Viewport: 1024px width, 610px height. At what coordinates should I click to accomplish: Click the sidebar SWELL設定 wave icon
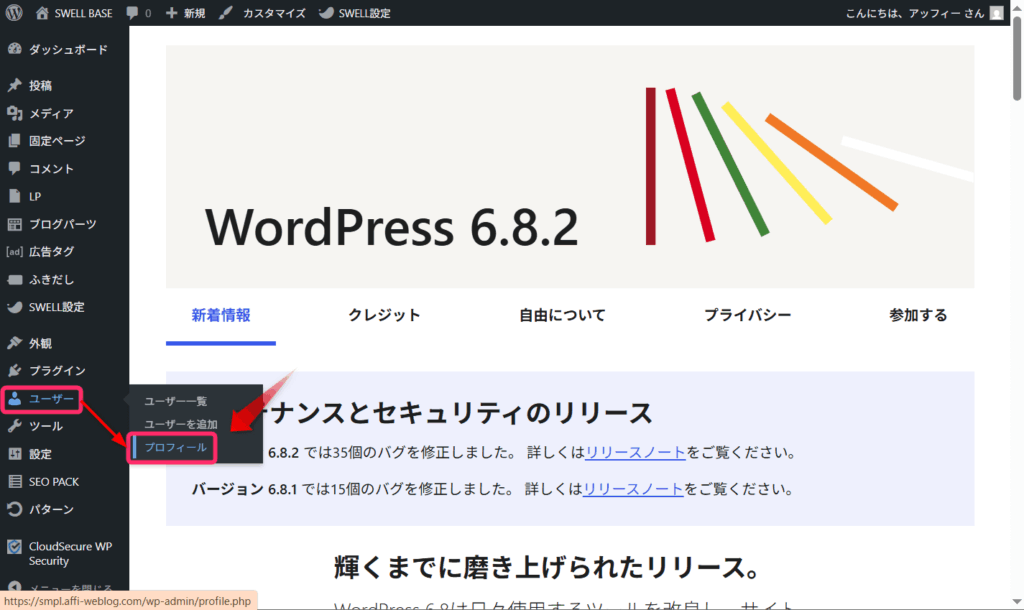14,307
